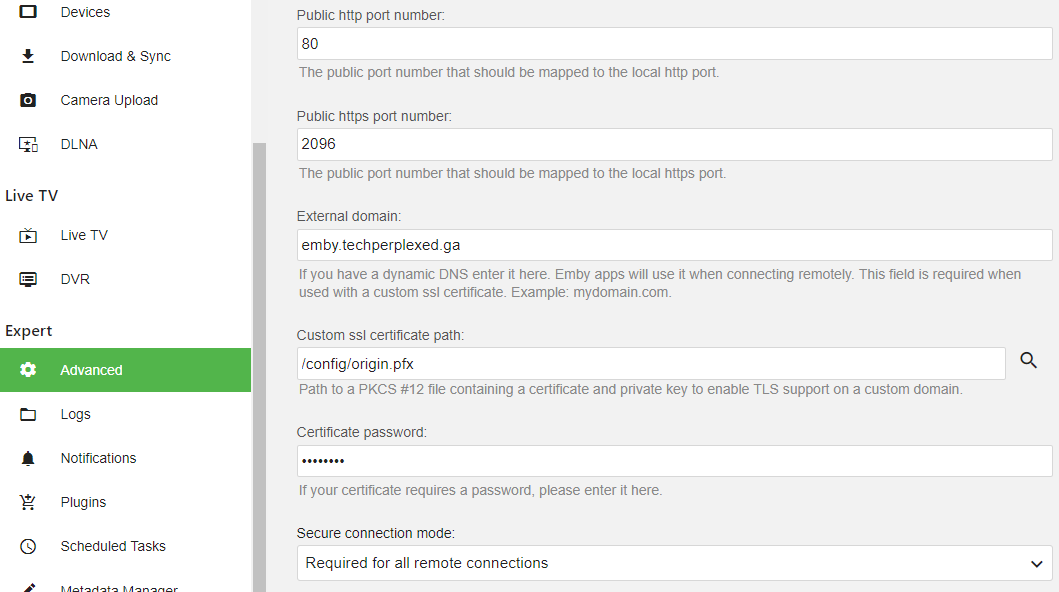Open the Secure connection mode dropdown
Viewport: 1059px width, 592px height.
pos(674,563)
